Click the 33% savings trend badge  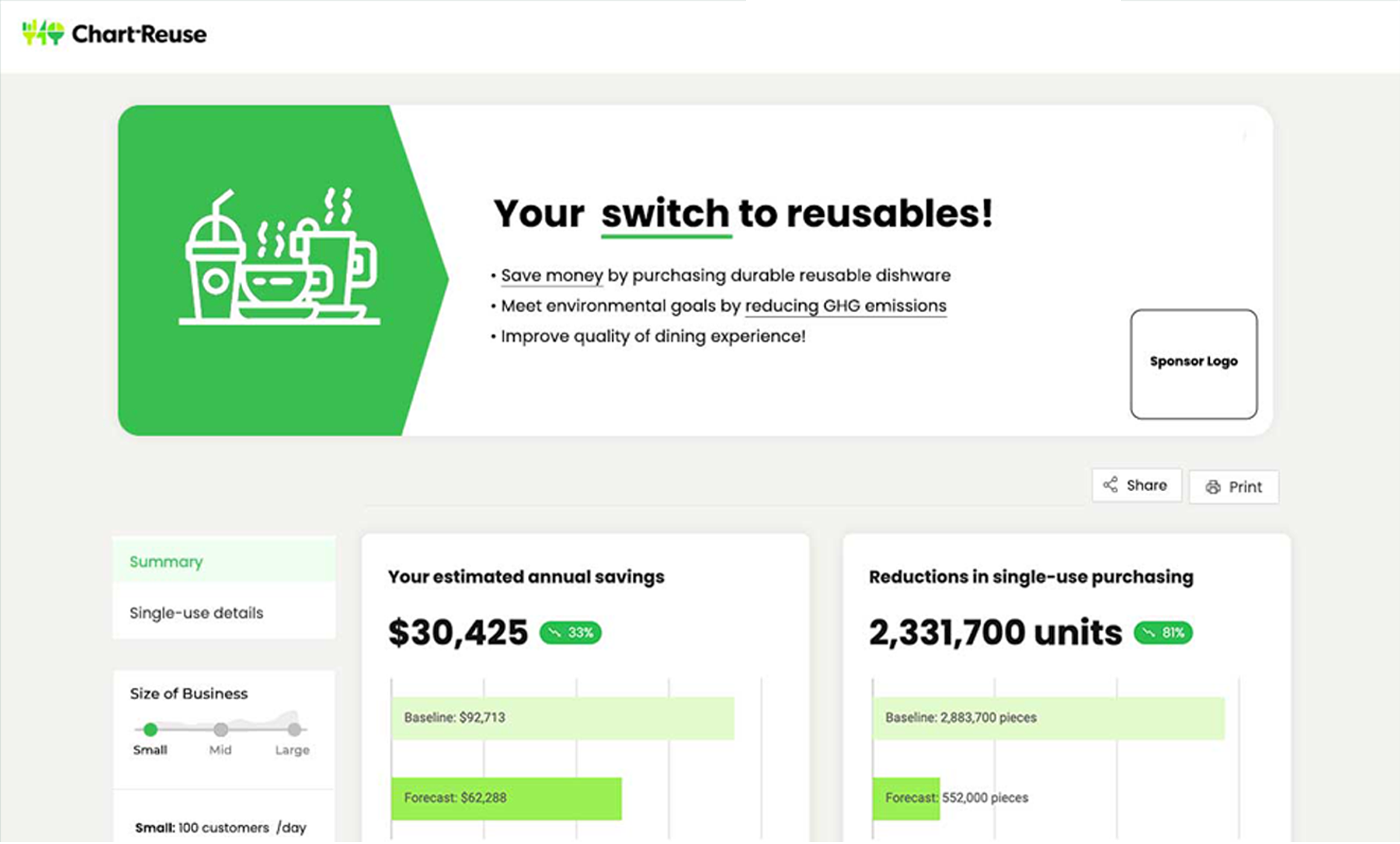(570, 633)
